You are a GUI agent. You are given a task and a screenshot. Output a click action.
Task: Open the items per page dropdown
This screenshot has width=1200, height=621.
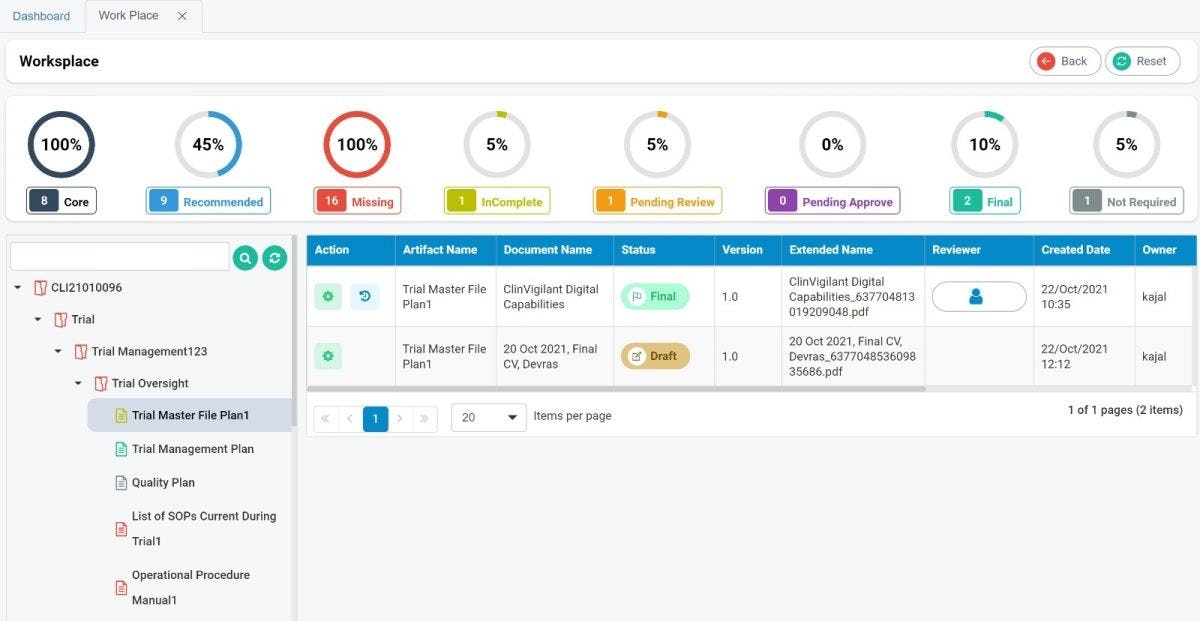click(488, 418)
